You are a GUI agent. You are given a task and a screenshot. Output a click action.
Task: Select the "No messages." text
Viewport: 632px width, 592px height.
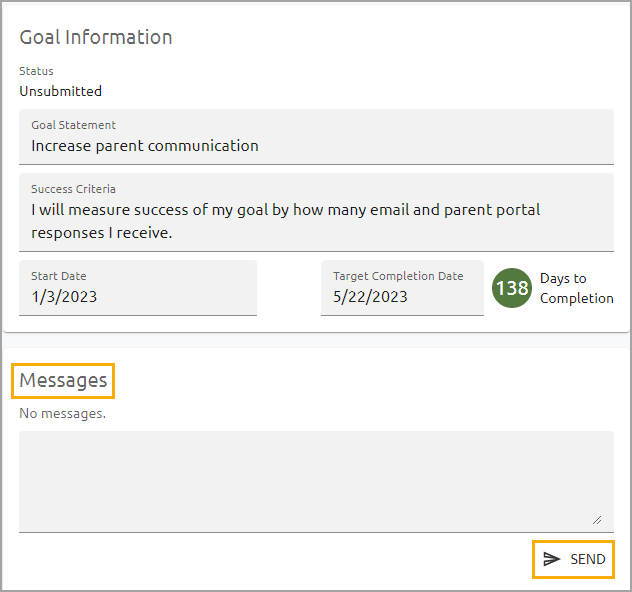pyautogui.click(x=62, y=413)
